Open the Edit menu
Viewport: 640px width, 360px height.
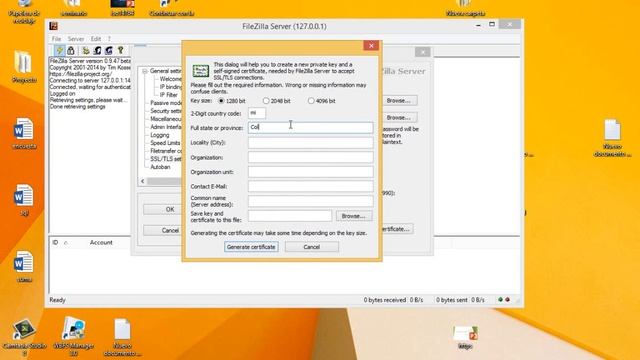coord(96,39)
